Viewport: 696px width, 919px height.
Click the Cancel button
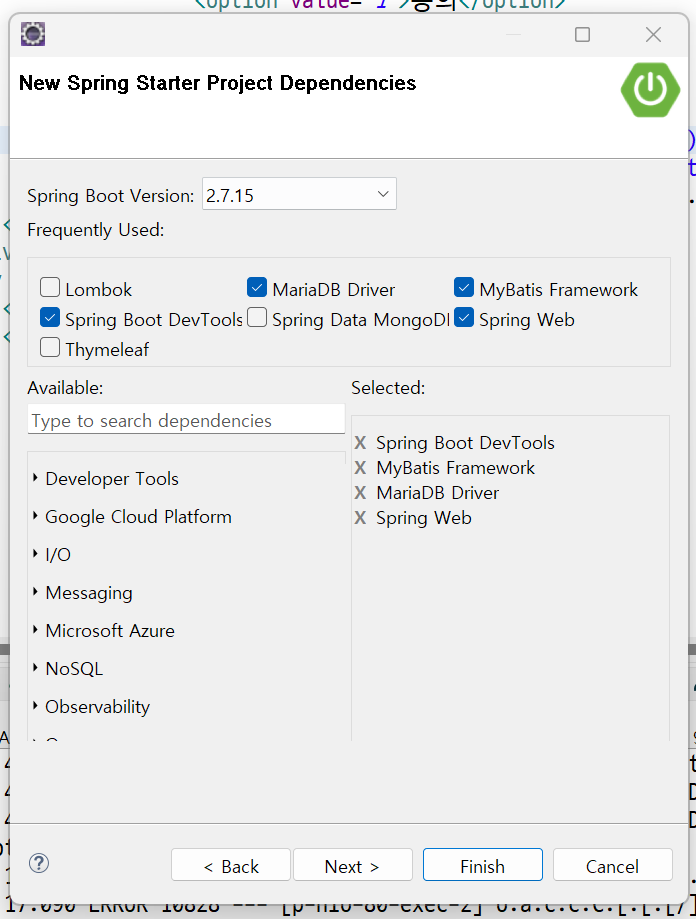613,865
